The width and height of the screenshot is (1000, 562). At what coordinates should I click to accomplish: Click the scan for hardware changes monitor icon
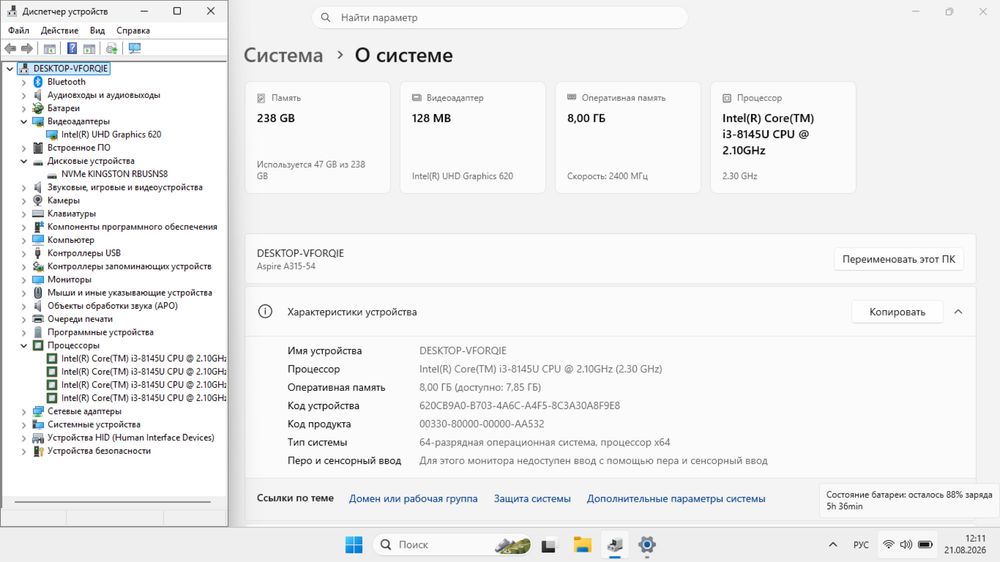point(135,48)
